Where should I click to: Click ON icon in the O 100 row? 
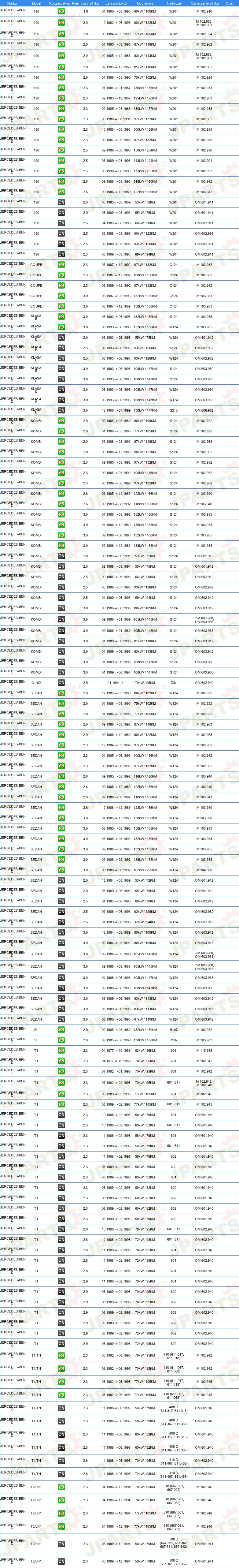61,683
